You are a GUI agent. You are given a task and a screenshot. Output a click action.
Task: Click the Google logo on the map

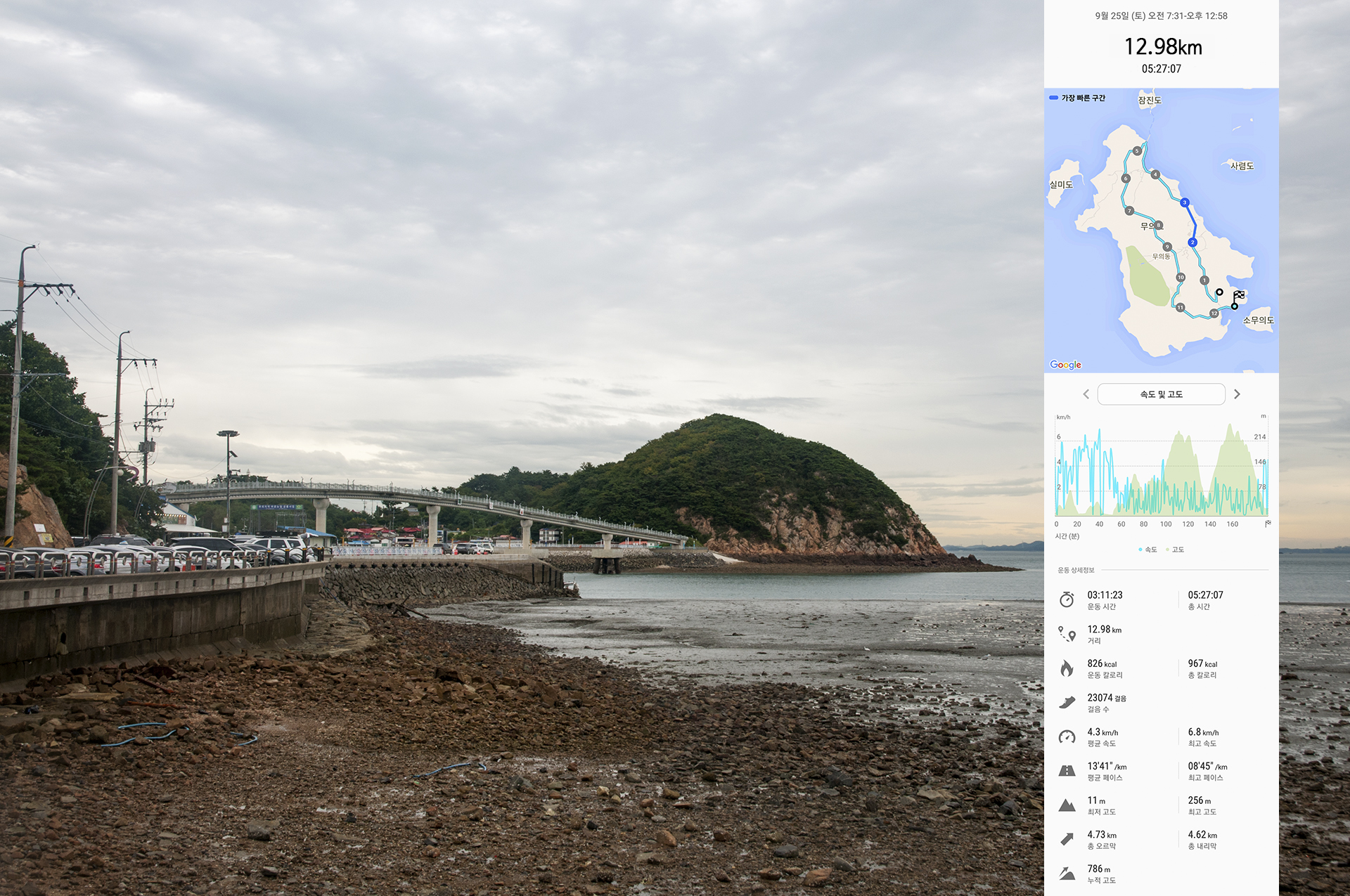pos(1065,365)
